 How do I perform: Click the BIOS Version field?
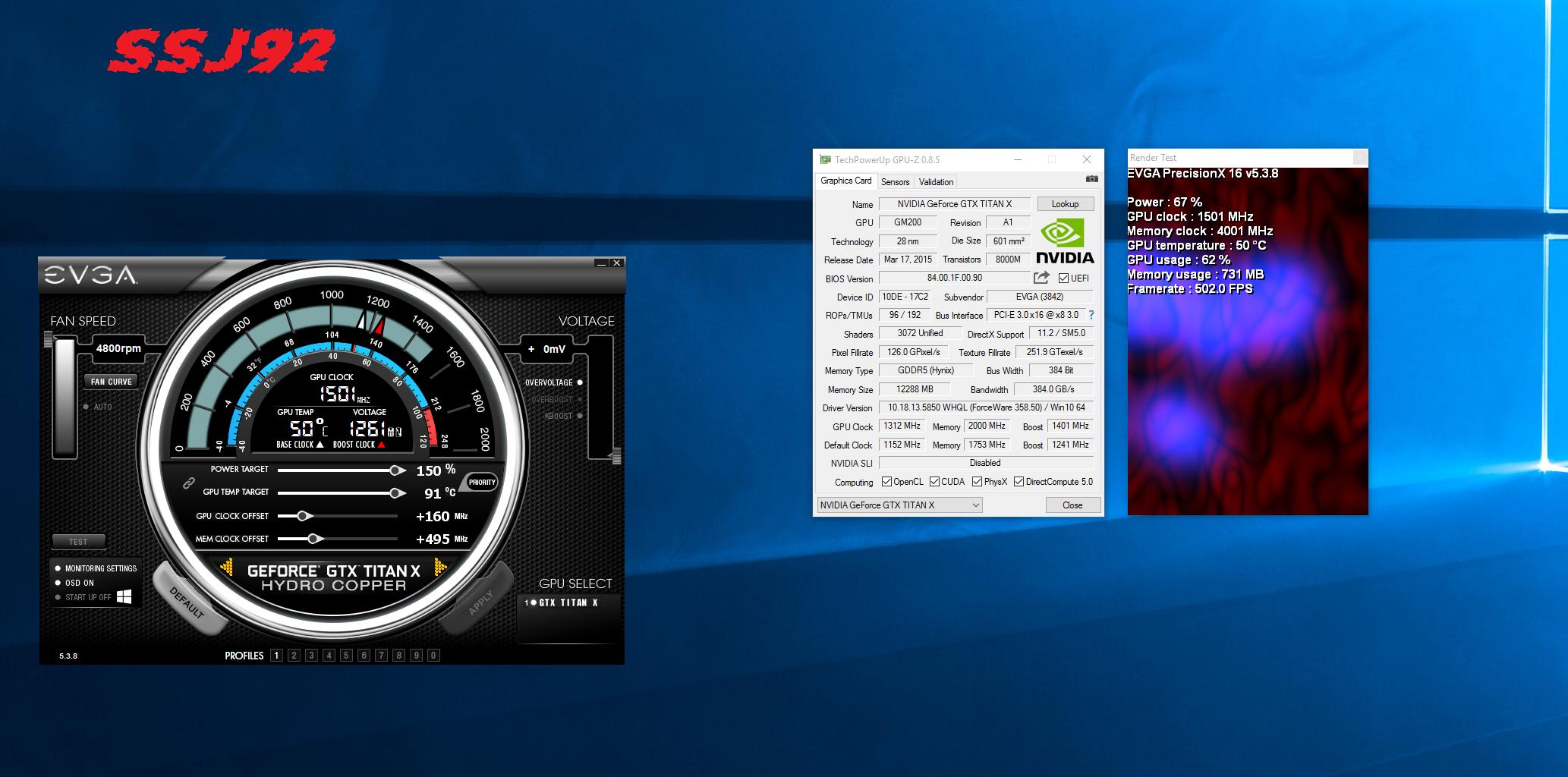(x=955, y=278)
